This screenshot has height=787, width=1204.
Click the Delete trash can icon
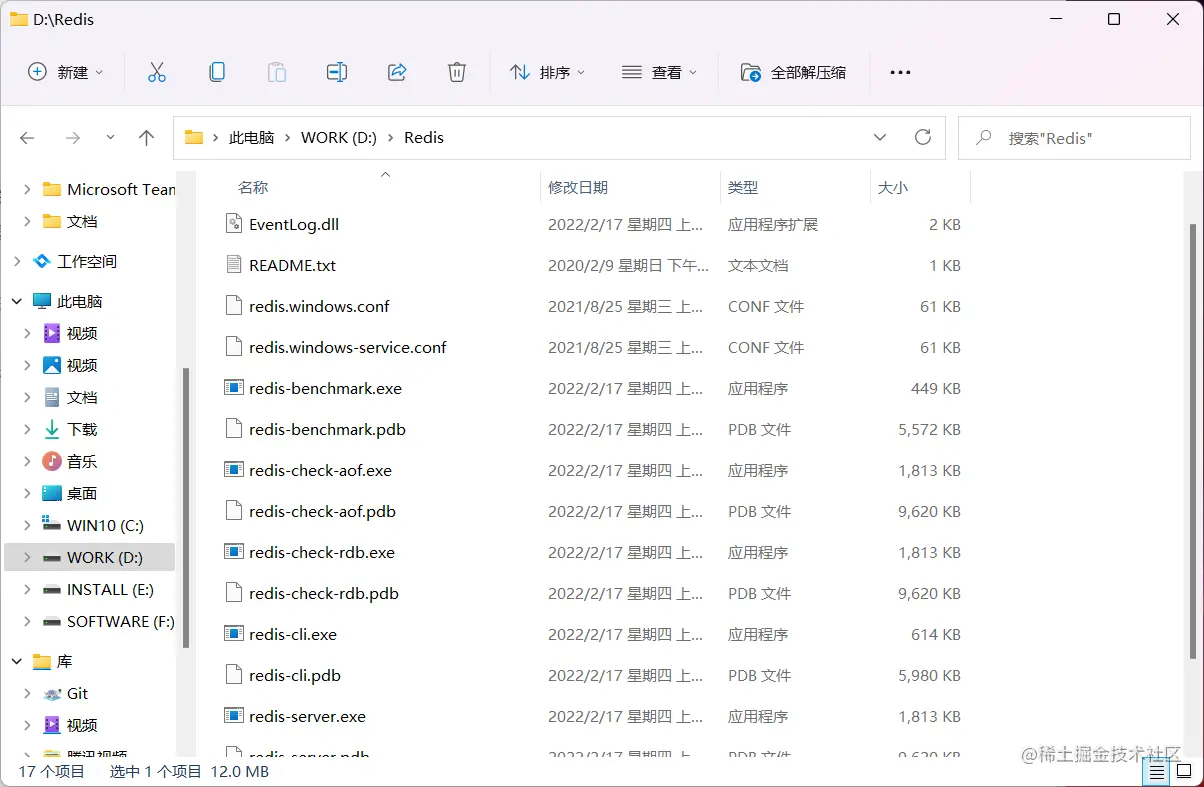457,72
